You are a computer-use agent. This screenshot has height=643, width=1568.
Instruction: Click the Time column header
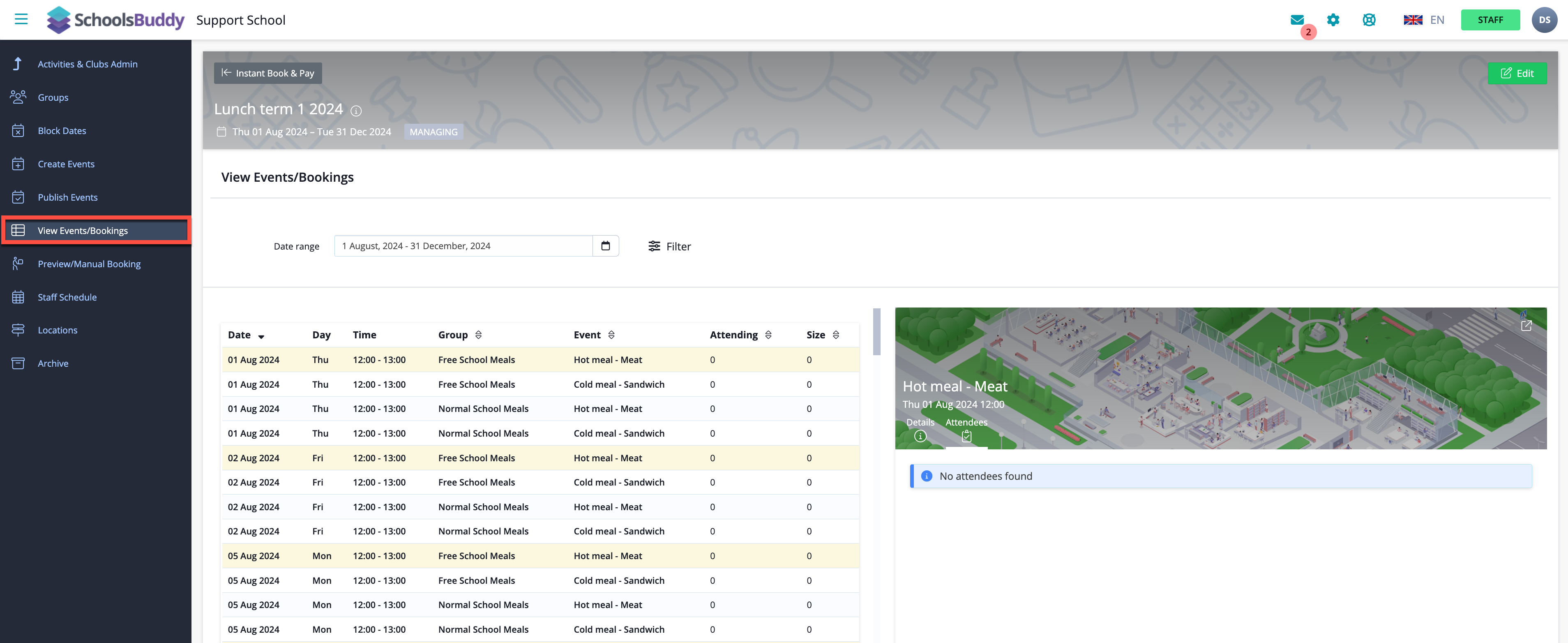(x=364, y=335)
